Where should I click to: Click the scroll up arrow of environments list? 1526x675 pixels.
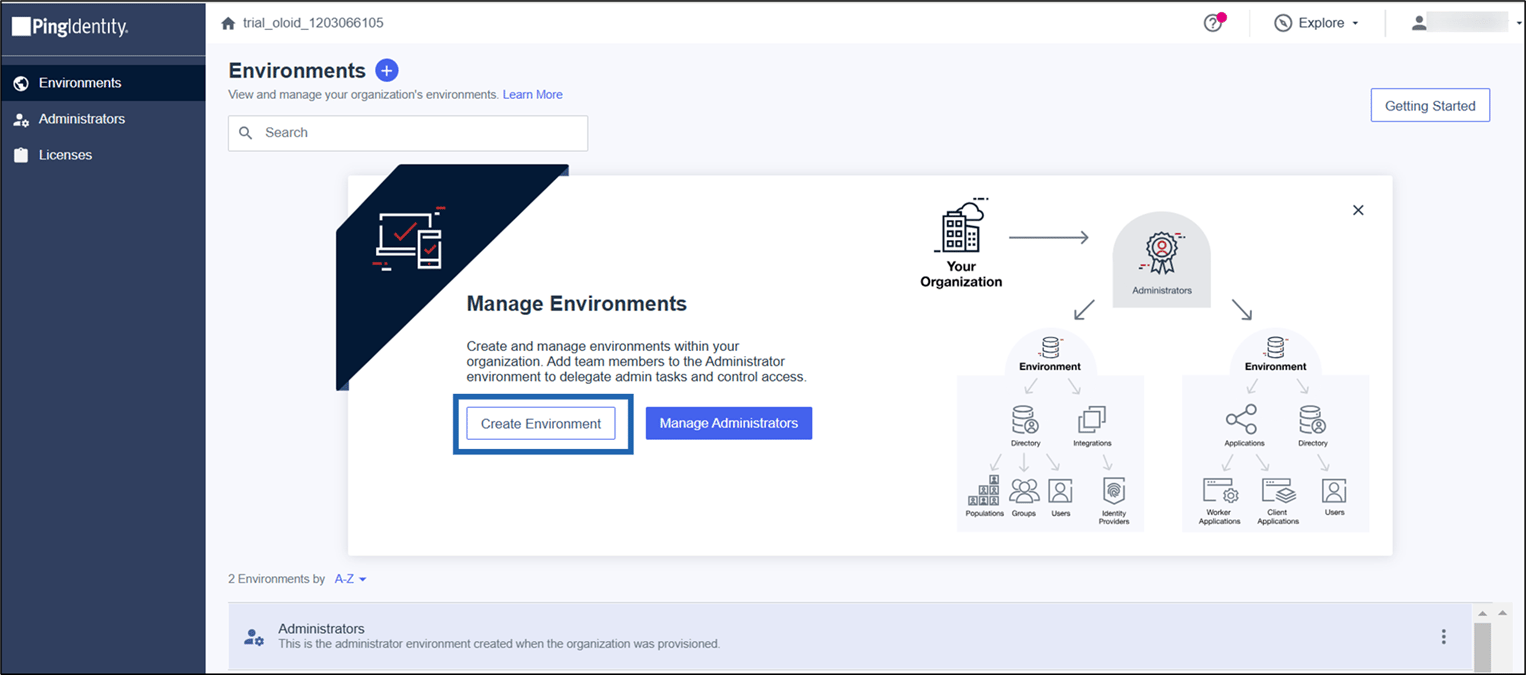tap(1482, 613)
